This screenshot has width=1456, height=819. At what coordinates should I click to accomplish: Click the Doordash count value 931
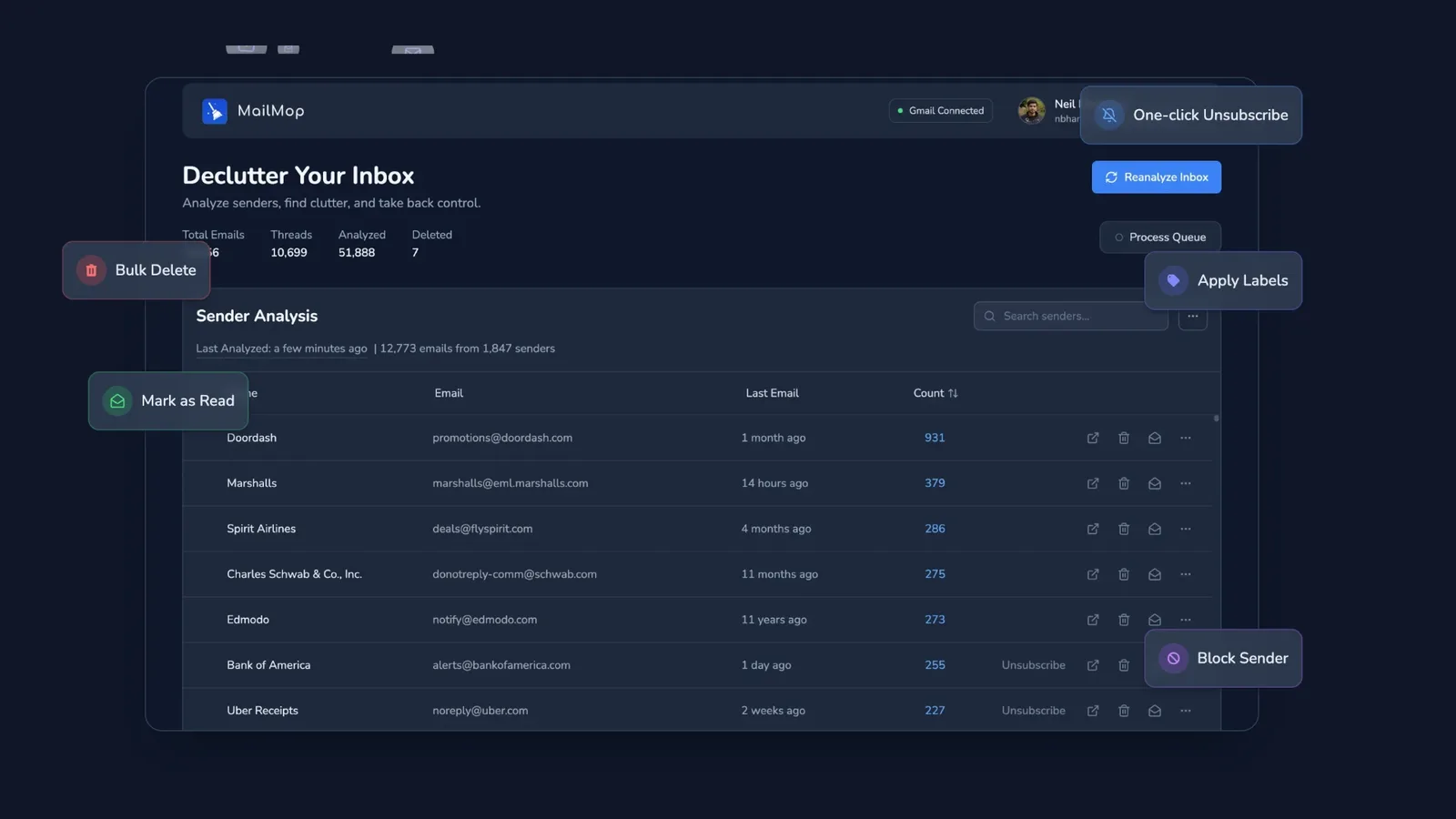coord(935,438)
